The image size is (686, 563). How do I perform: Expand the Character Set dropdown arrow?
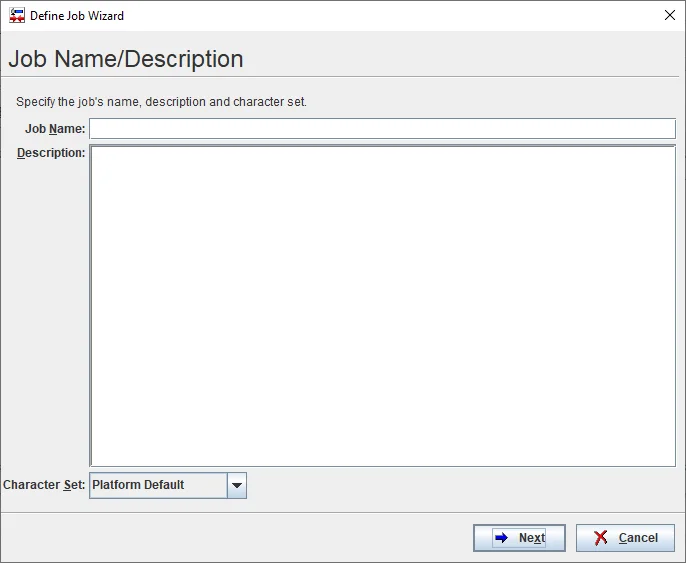point(236,486)
